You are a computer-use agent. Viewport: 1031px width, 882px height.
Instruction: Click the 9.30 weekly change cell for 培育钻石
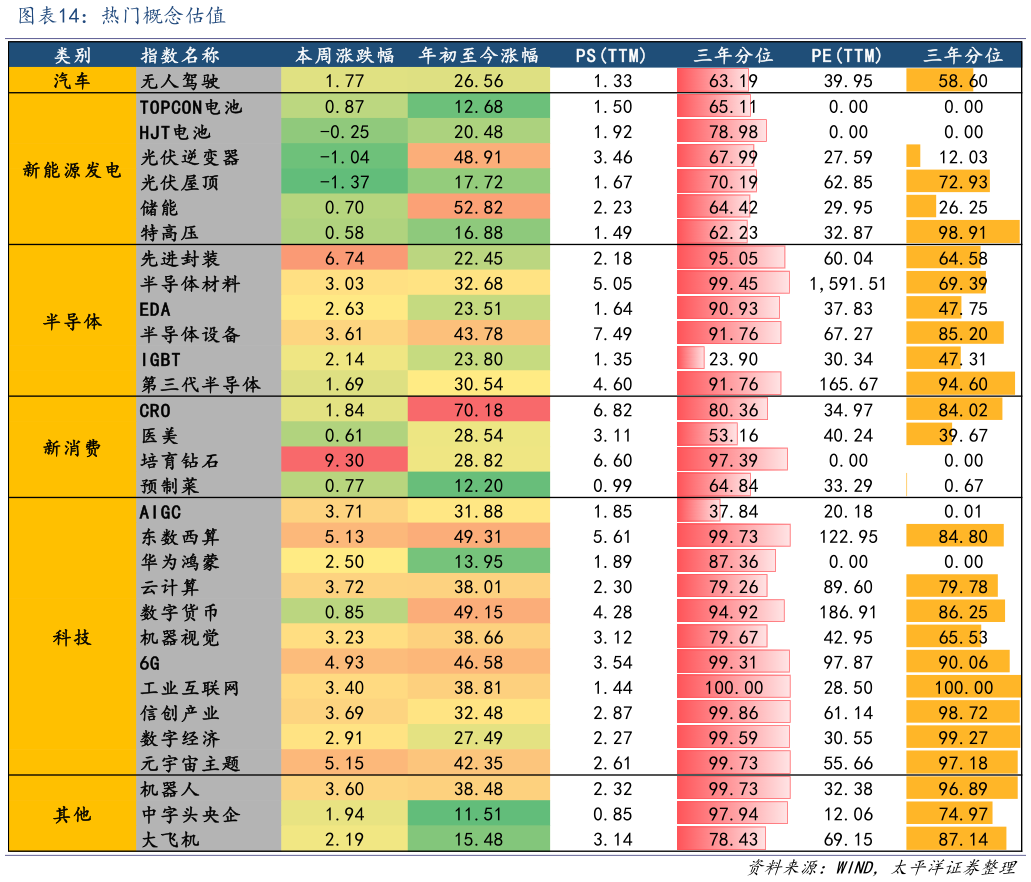tap(345, 459)
